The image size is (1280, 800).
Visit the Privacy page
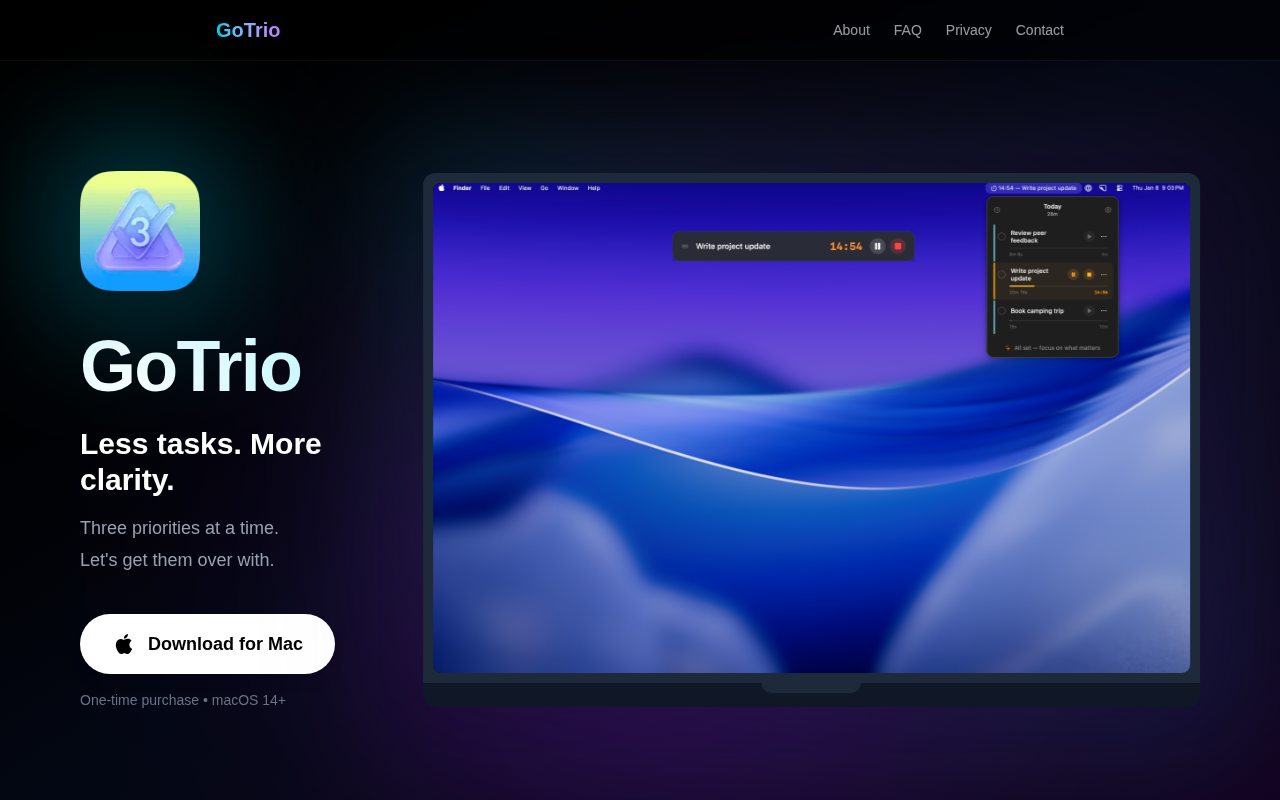coord(969,30)
